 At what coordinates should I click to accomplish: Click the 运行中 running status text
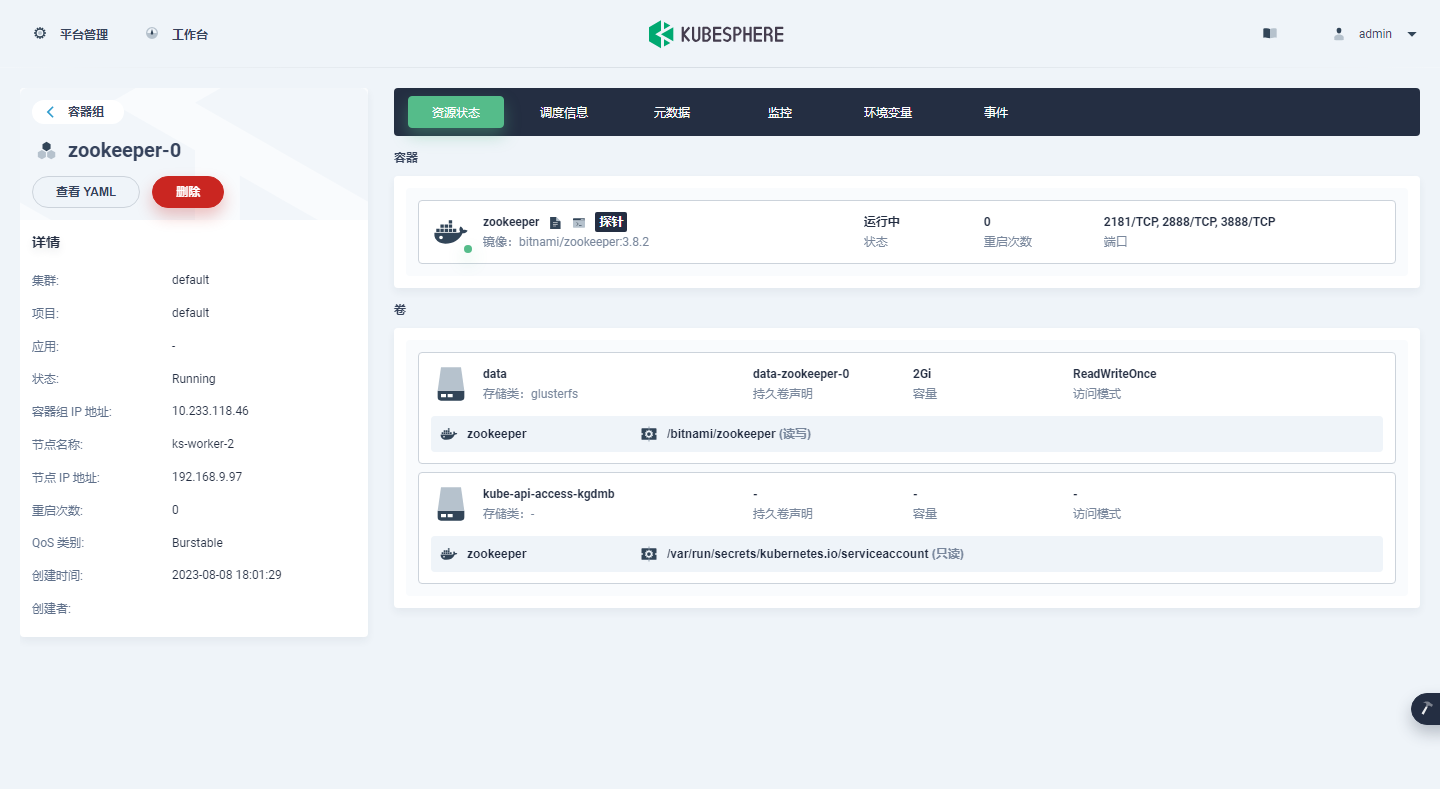(x=882, y=222)
